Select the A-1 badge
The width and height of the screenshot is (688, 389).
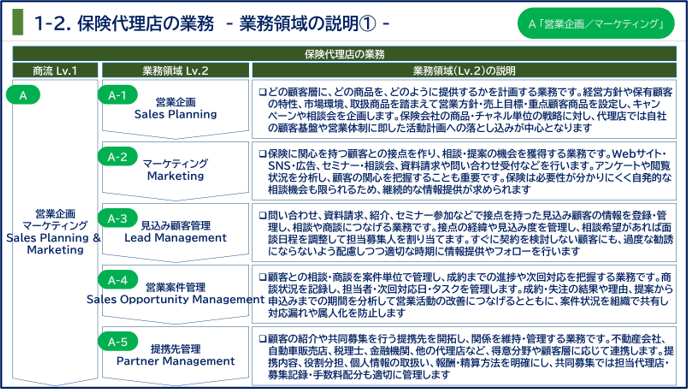click(x=117, y=95)
